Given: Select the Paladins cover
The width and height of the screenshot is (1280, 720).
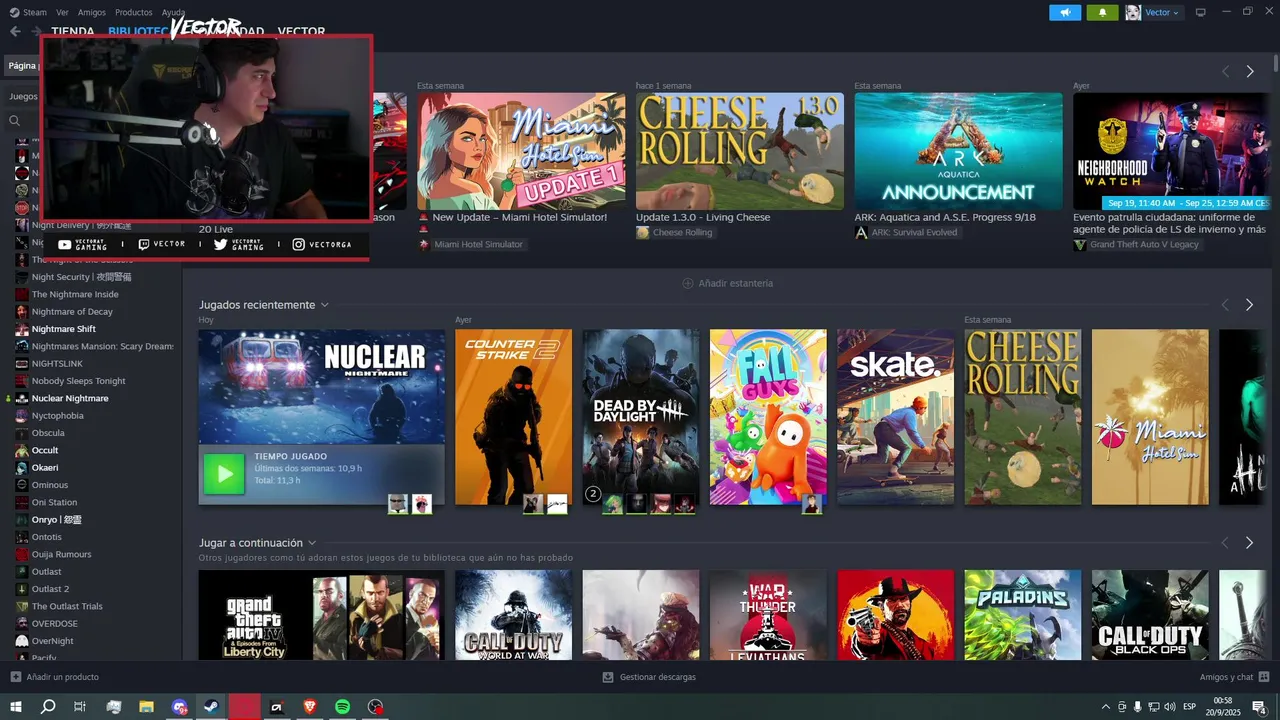Looking at the screenshot, I should [1022, 615].
